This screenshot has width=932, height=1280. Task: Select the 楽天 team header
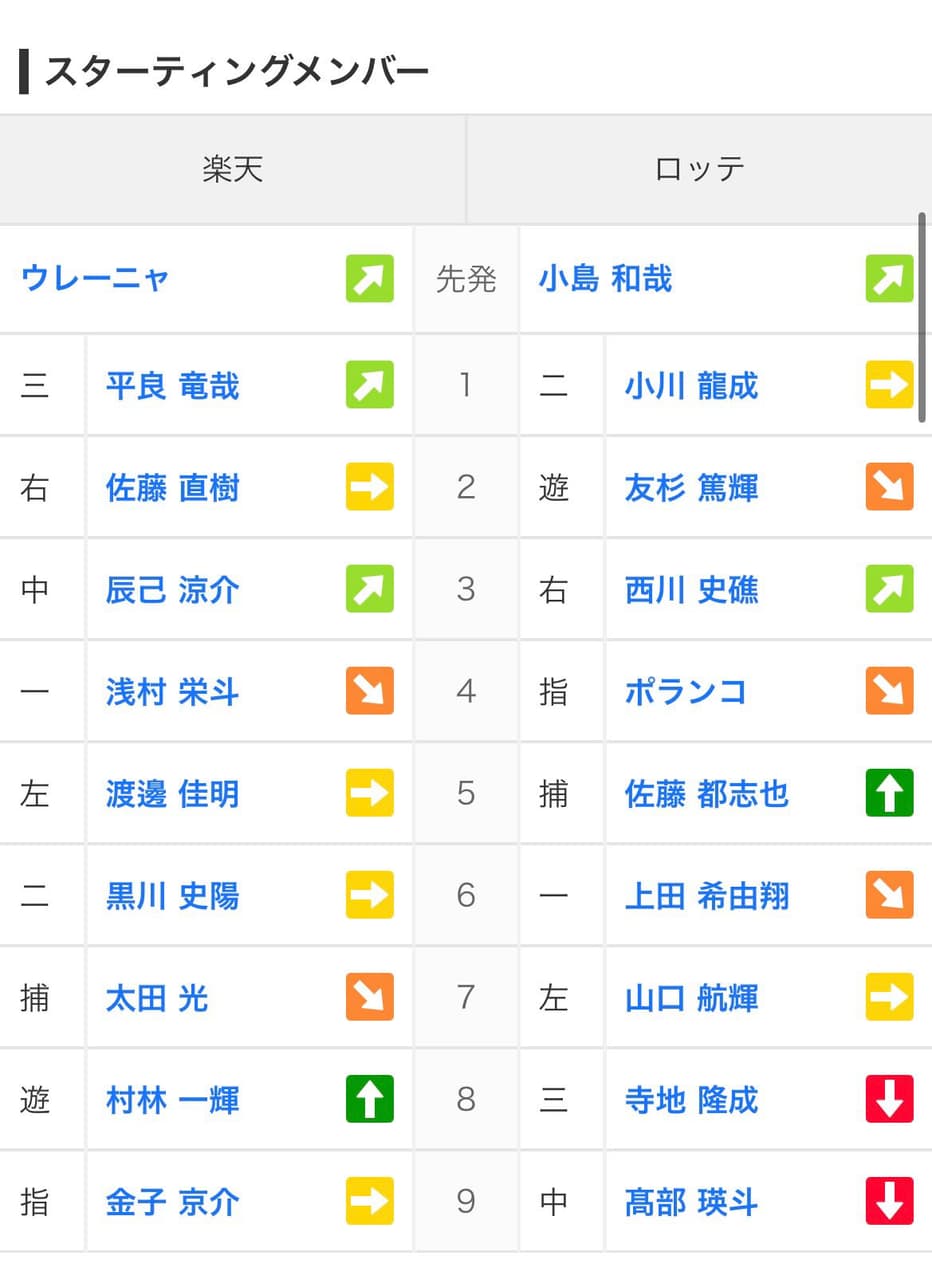[x=232, y=169]
